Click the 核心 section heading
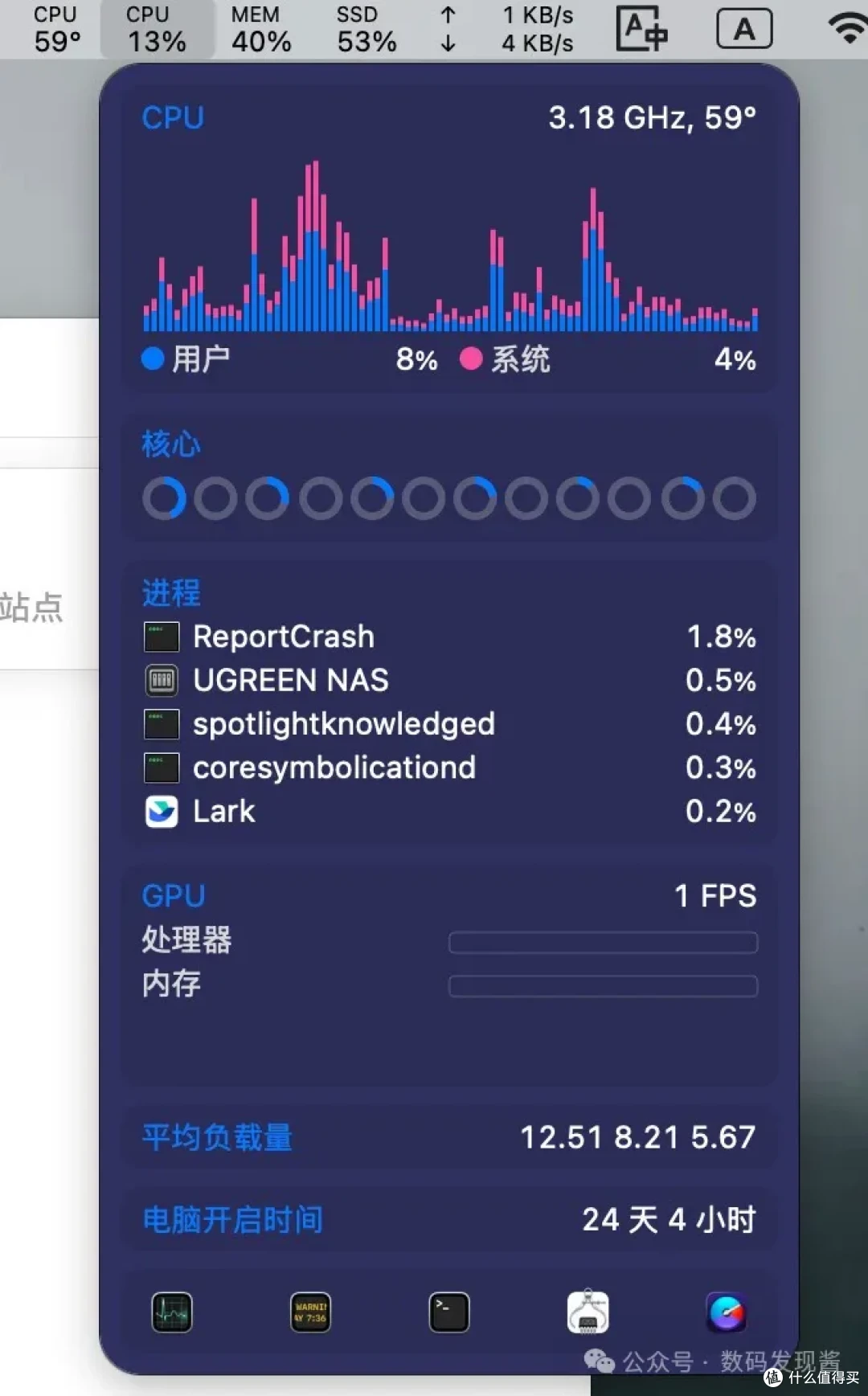This screenshot has width=868, height=1396. coord(171,444)
